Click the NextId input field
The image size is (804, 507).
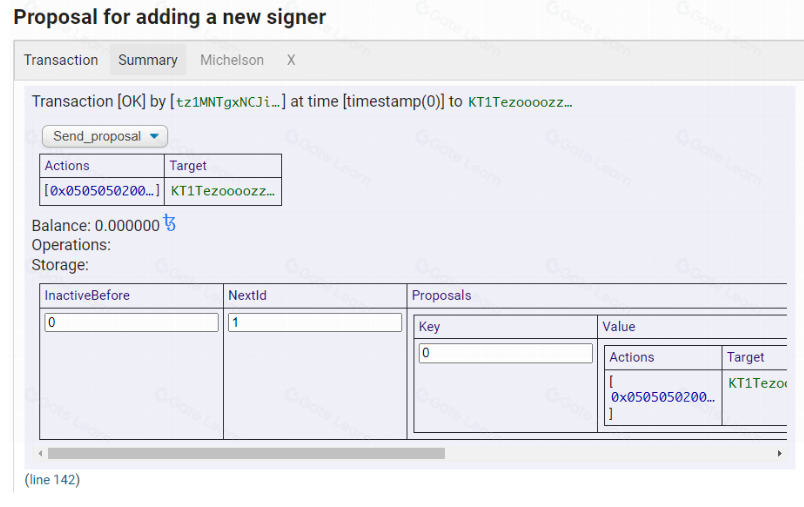pos(315,323)
